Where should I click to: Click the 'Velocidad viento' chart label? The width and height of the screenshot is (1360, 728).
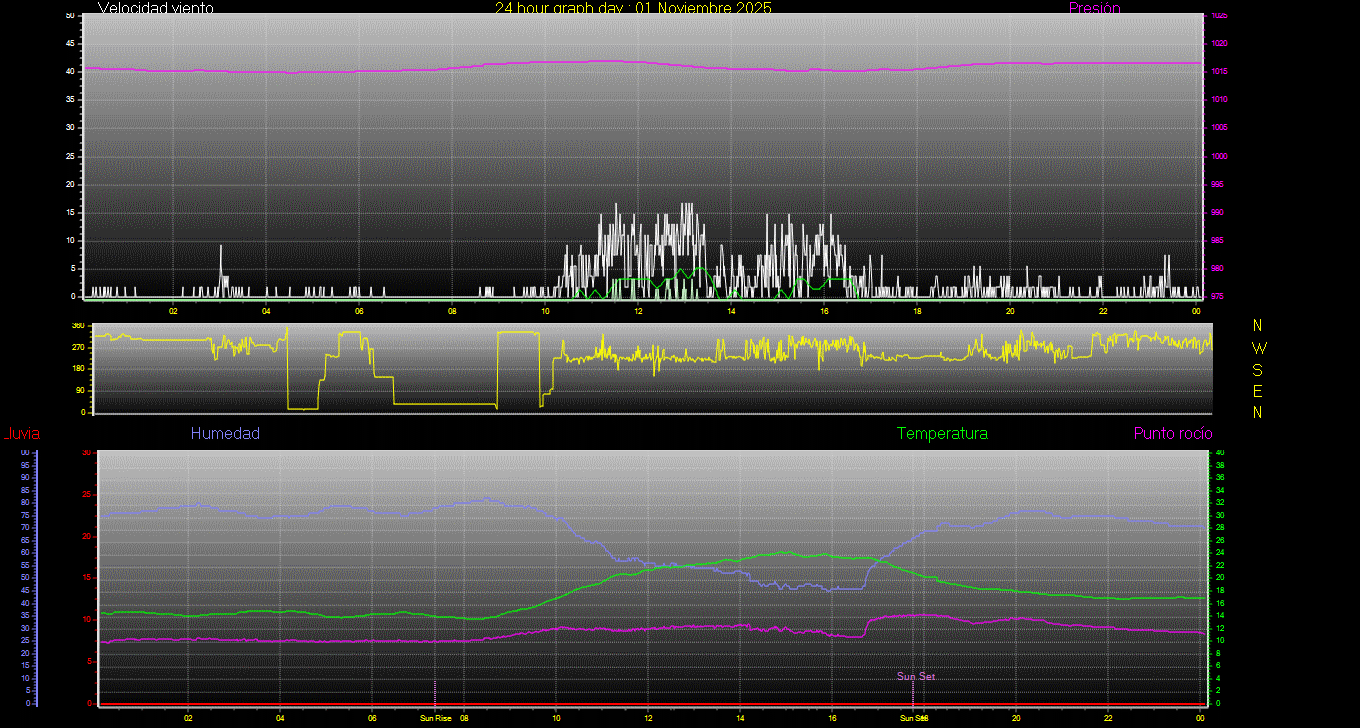click(x=155, y=8)
